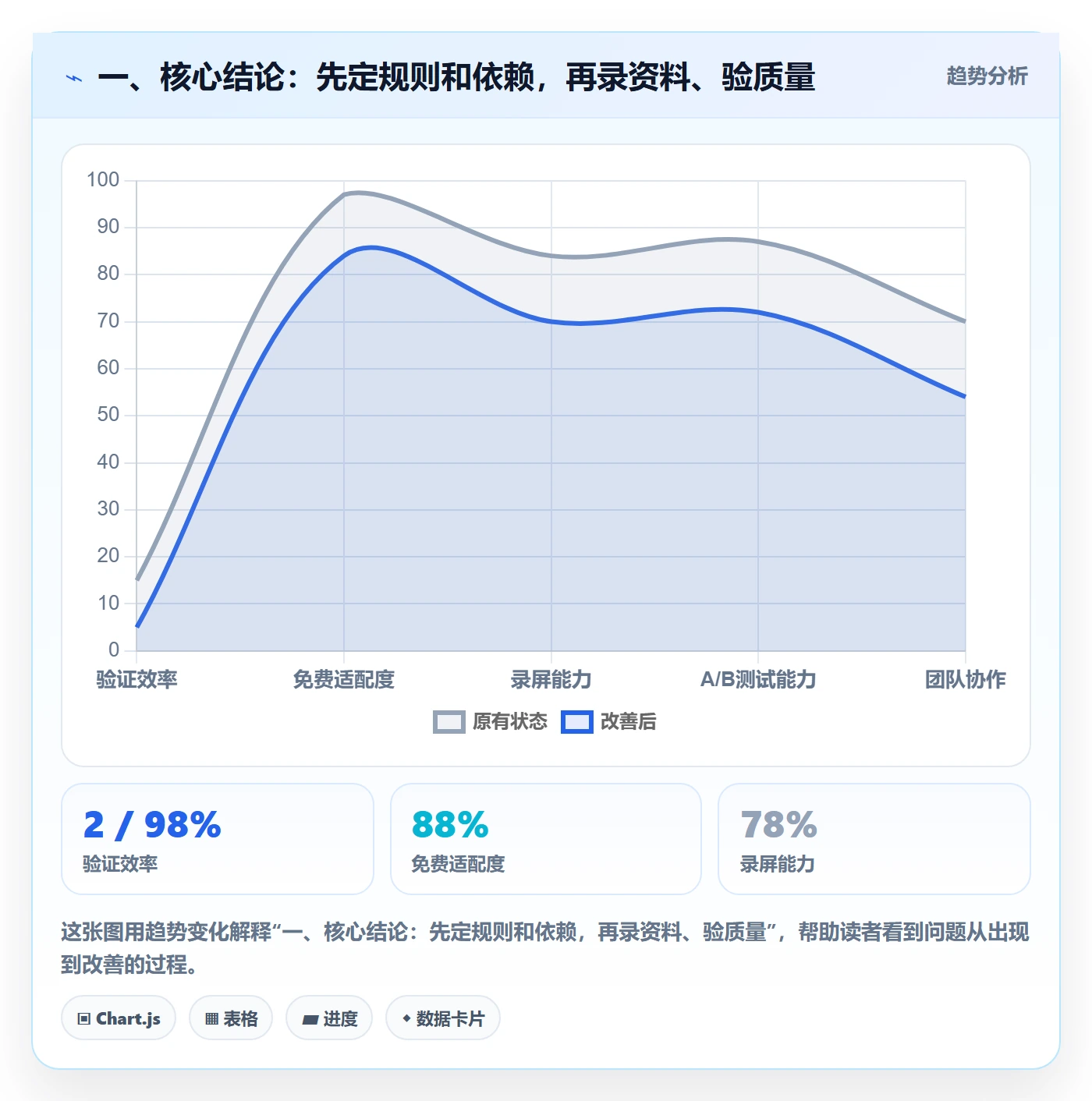This screenshot has height=1101, width=1092.
Task: Click the gray 原有状态 legend swatch
Action: coord(449,722)
